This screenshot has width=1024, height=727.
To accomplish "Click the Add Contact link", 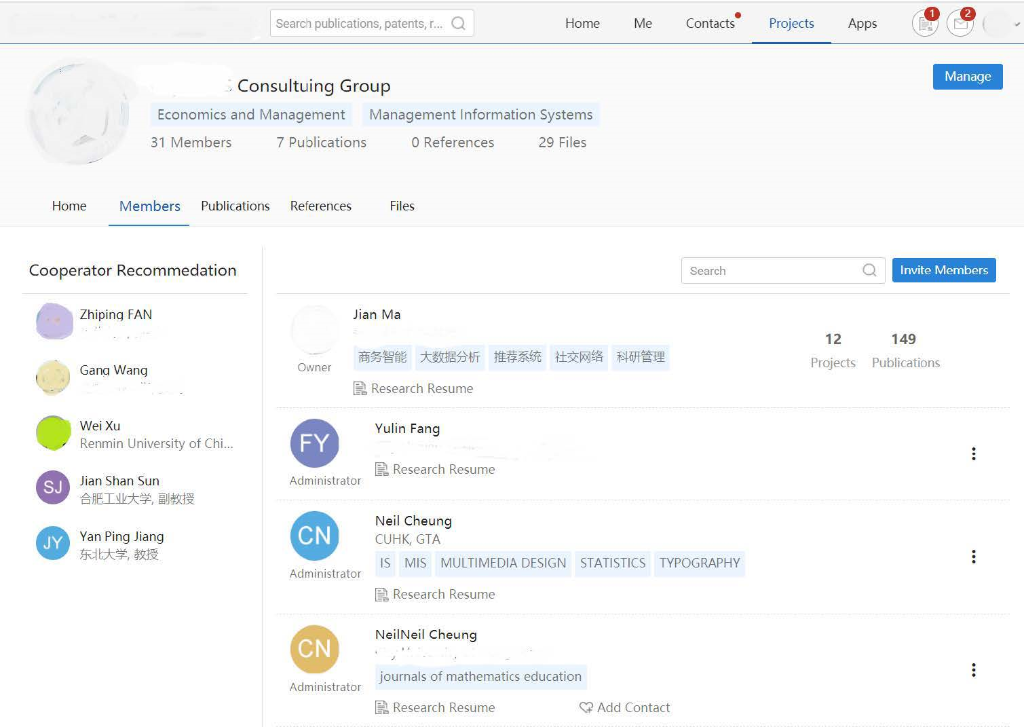I will (633, 707).
